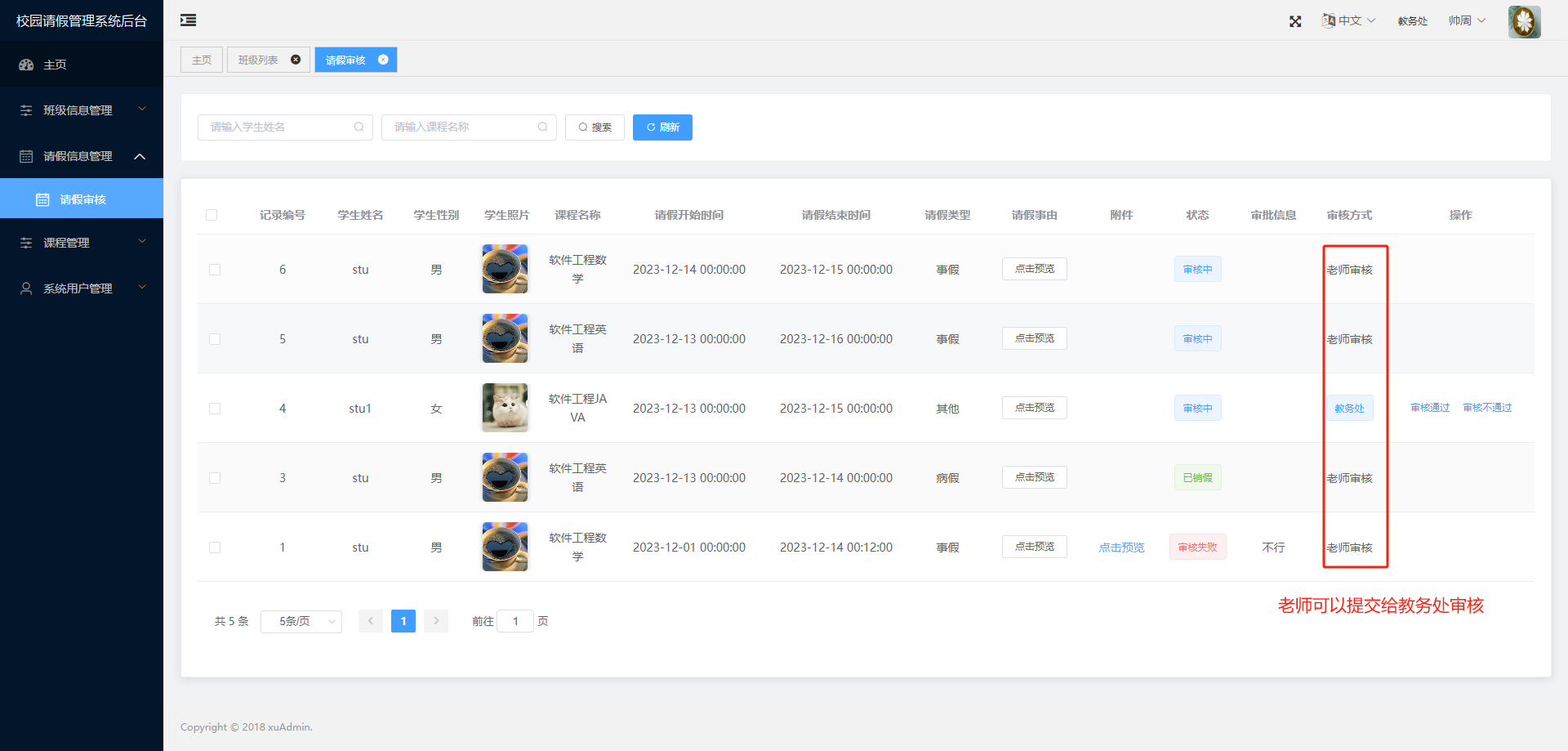Toggle the select-all checkbox in table header

tap(212, 215)
